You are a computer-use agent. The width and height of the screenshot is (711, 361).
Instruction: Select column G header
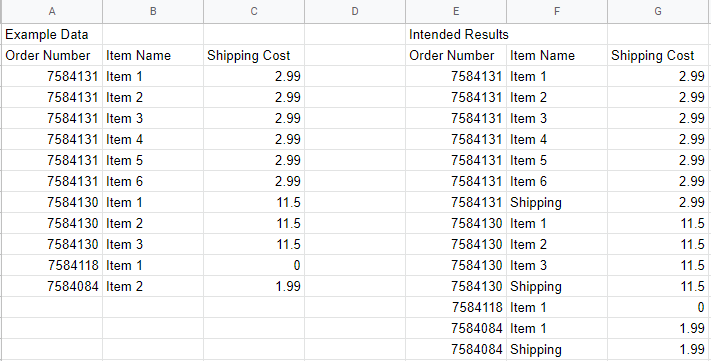(658, 11)
